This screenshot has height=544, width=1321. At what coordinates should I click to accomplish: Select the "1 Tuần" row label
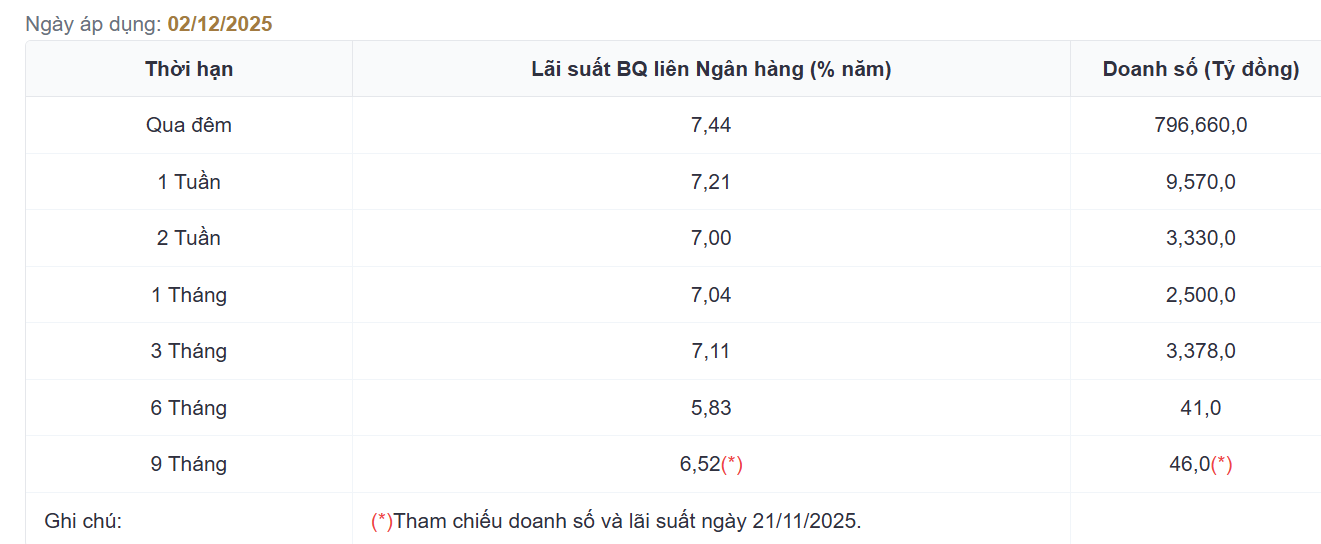coord(189,182)
